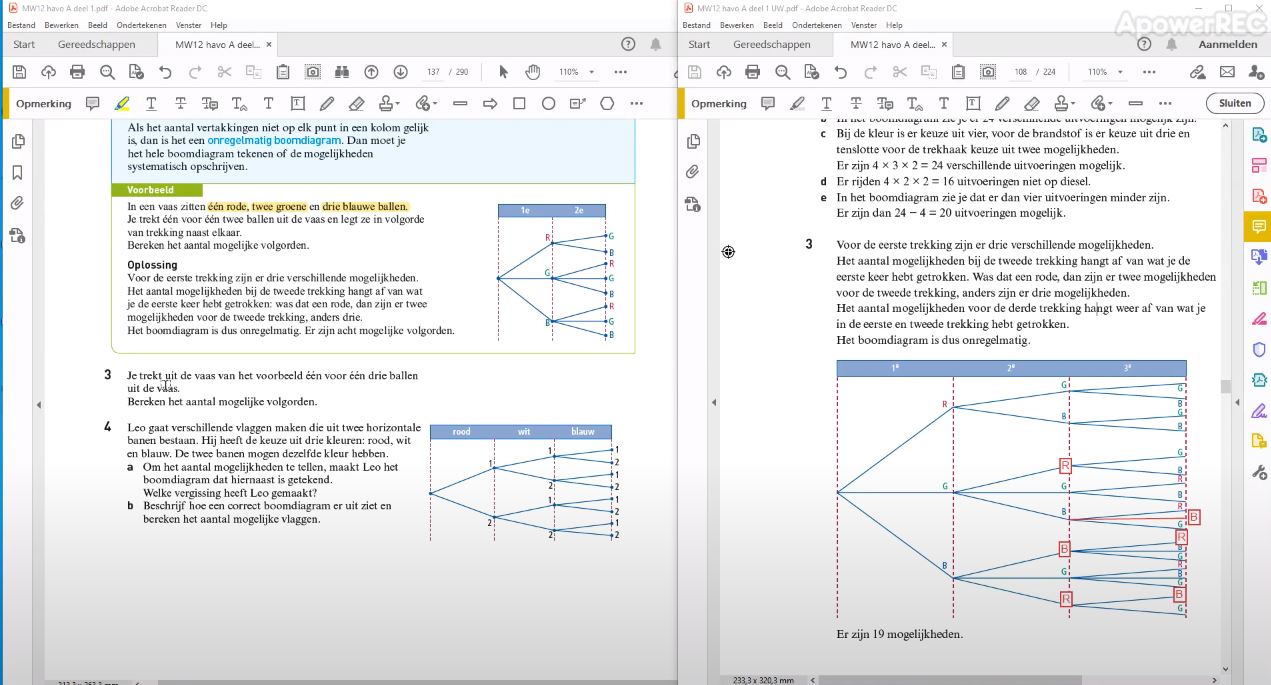
Task: Go to previous page in left window
Action: (x=371, y=72)
